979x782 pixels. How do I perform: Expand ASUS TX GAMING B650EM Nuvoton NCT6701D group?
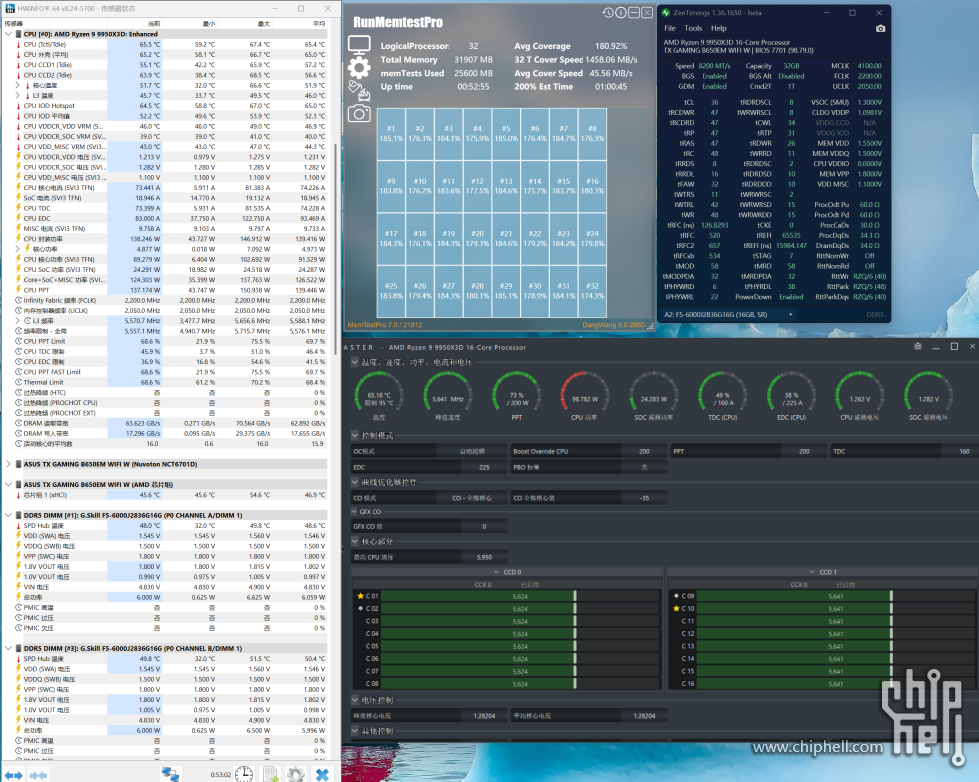click(x=9, y=464)
